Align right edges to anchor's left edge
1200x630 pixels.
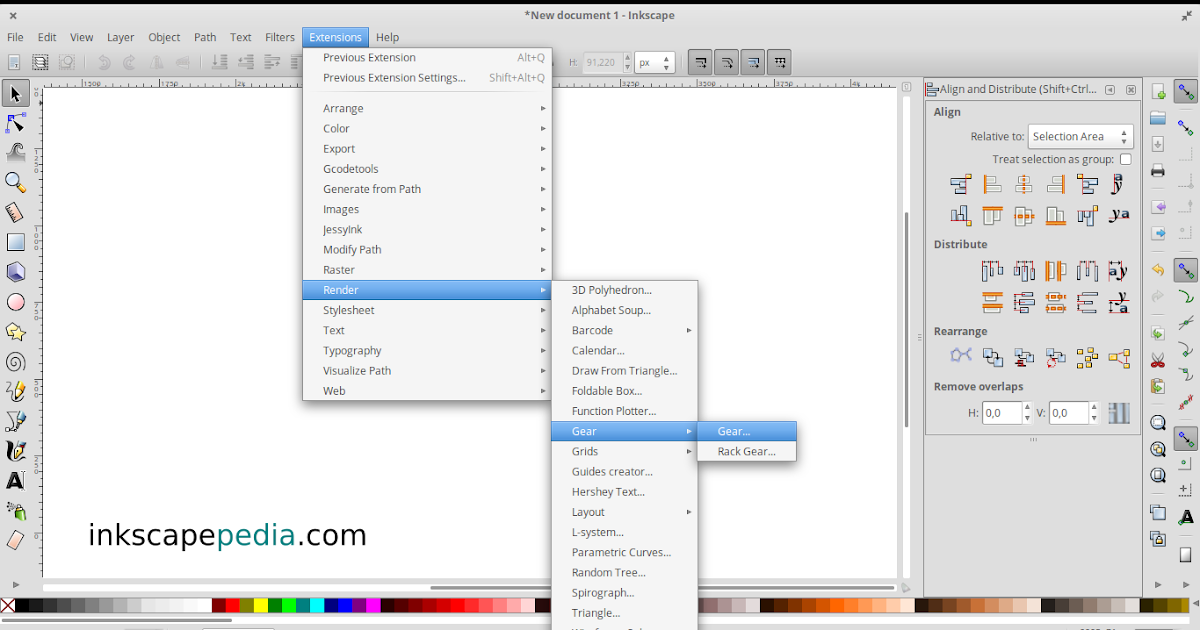click(x=961, y=184)
